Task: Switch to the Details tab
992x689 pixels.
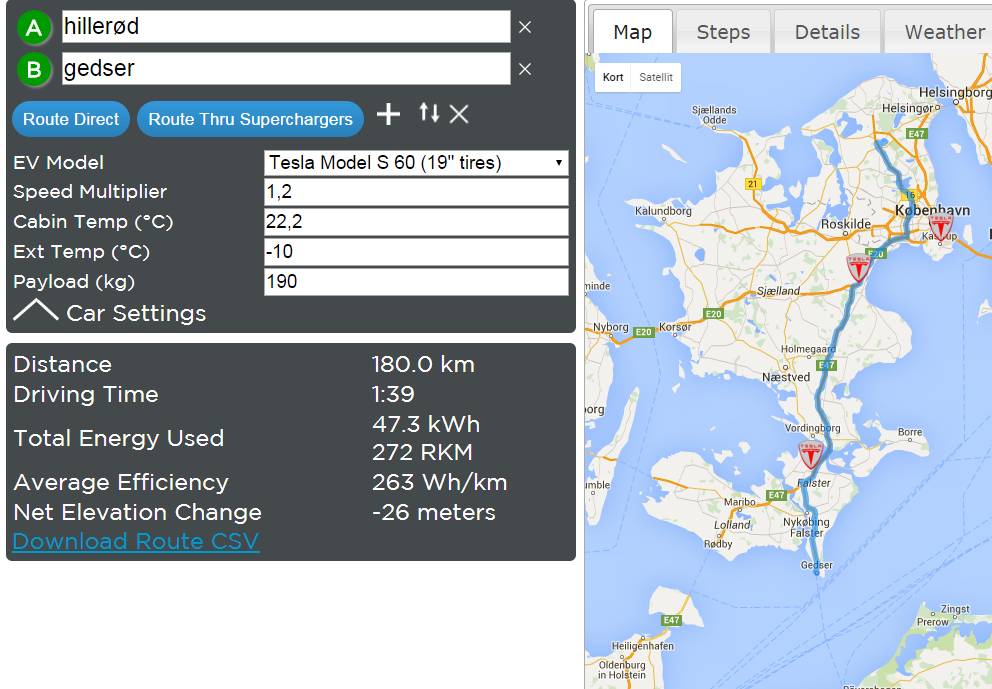Action: click(827, 32)
